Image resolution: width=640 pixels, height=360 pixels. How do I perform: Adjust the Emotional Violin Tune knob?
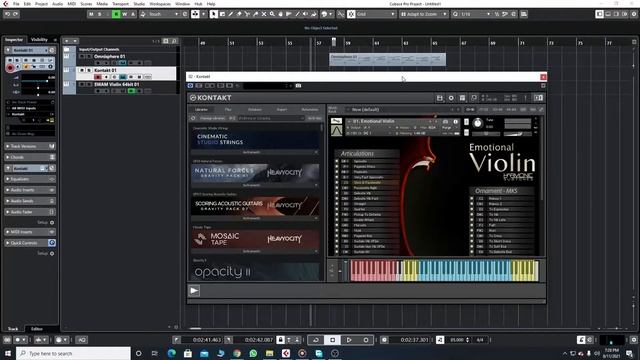[x=477, y=123]
